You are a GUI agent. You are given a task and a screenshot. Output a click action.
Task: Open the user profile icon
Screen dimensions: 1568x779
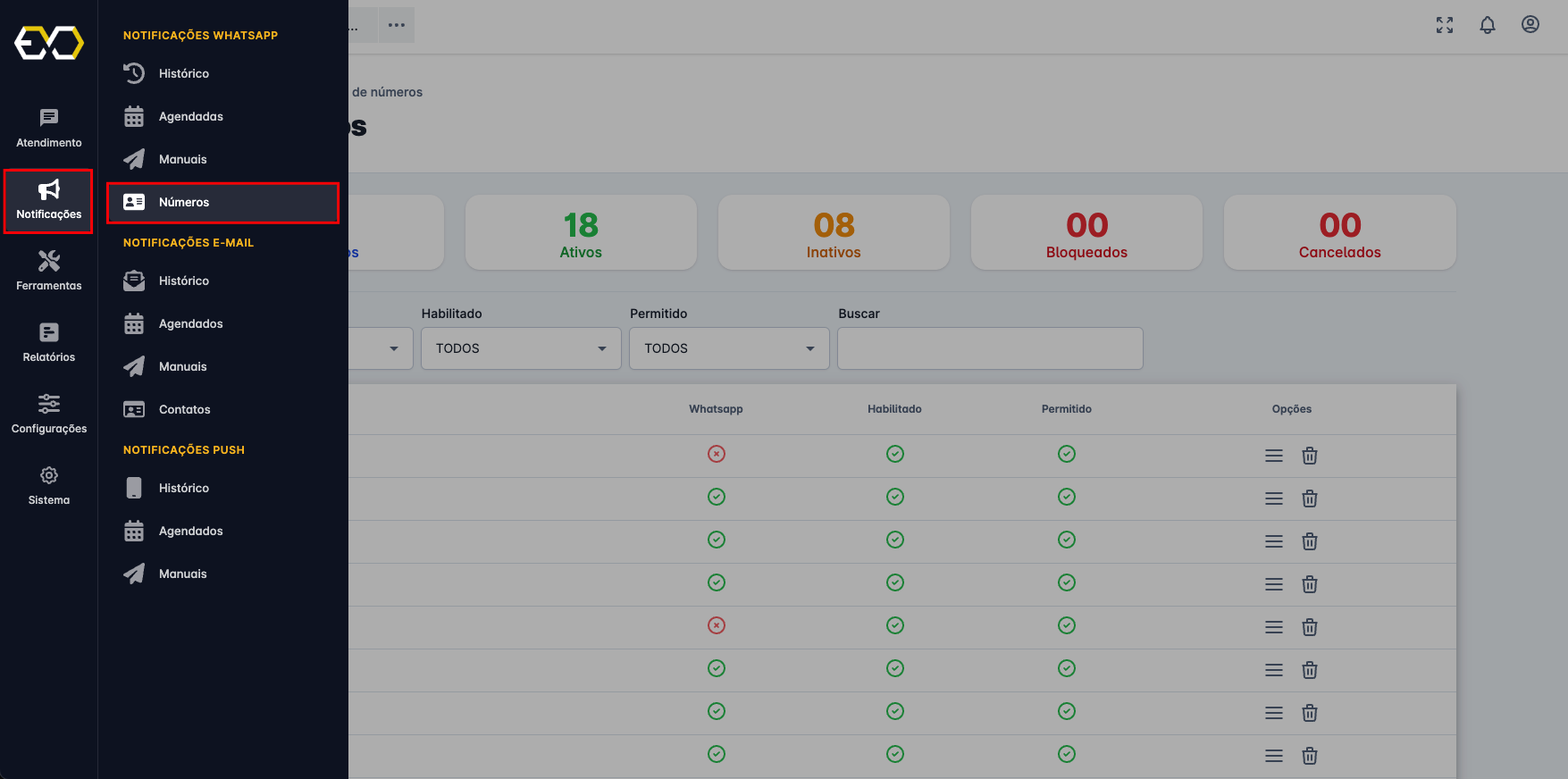pos(1530,25)
